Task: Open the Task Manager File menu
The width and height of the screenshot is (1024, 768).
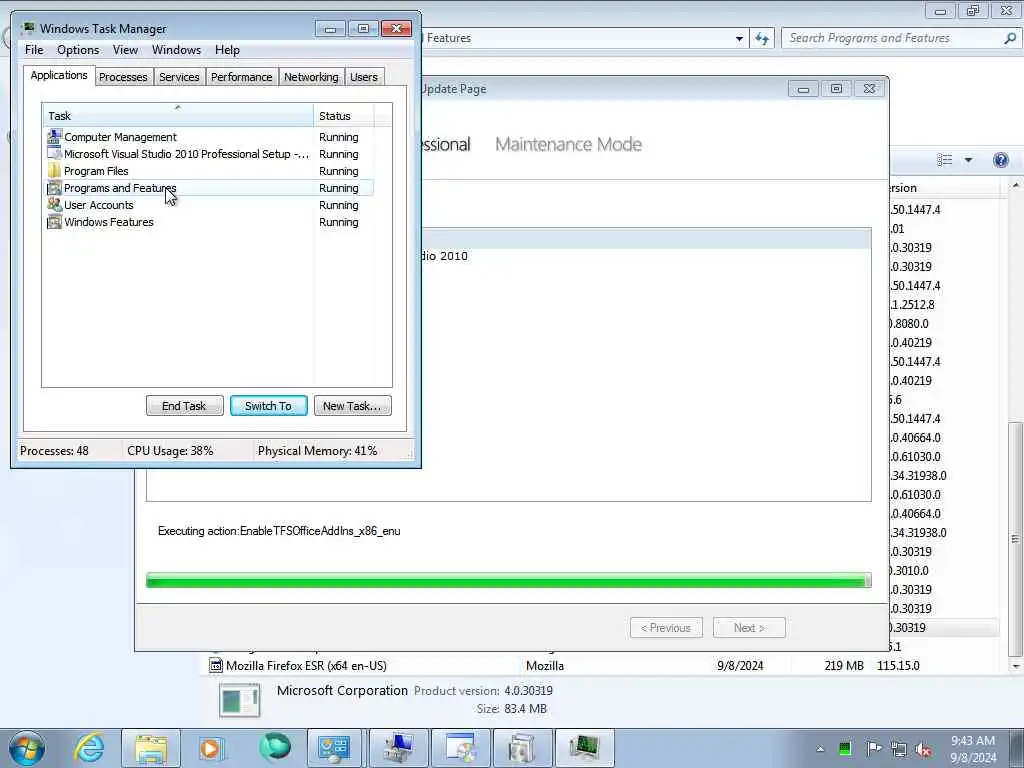Action: pos(34,50)
